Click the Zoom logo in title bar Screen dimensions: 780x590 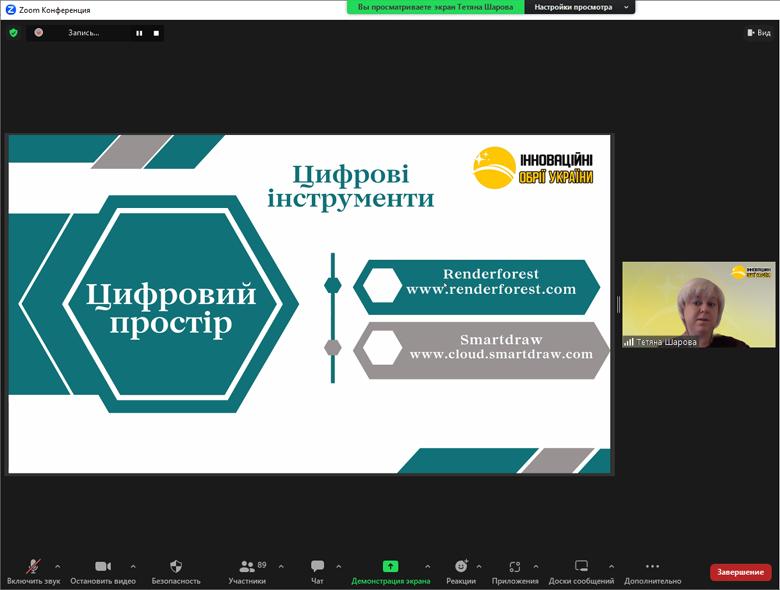[10, 9]
